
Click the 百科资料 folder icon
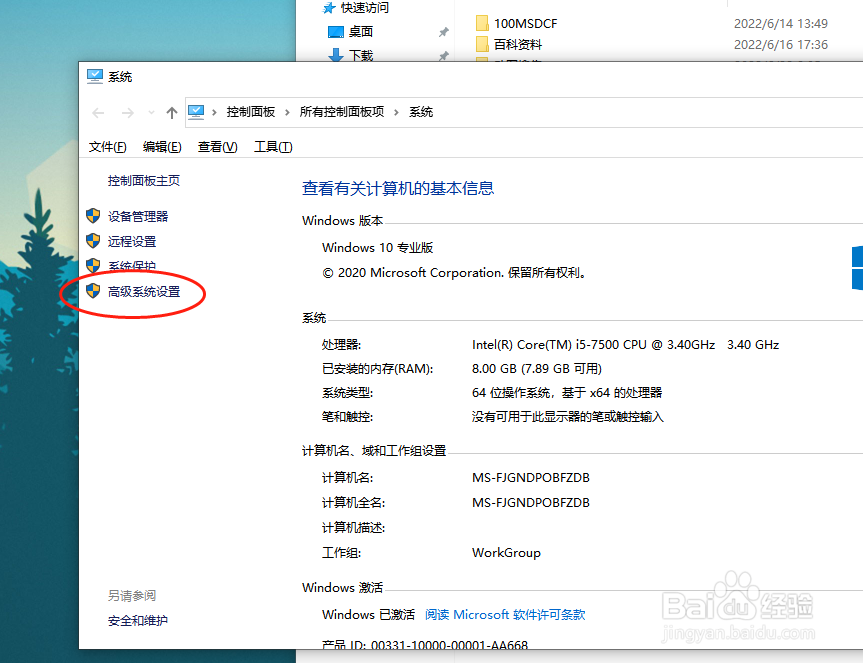[482, 44]
